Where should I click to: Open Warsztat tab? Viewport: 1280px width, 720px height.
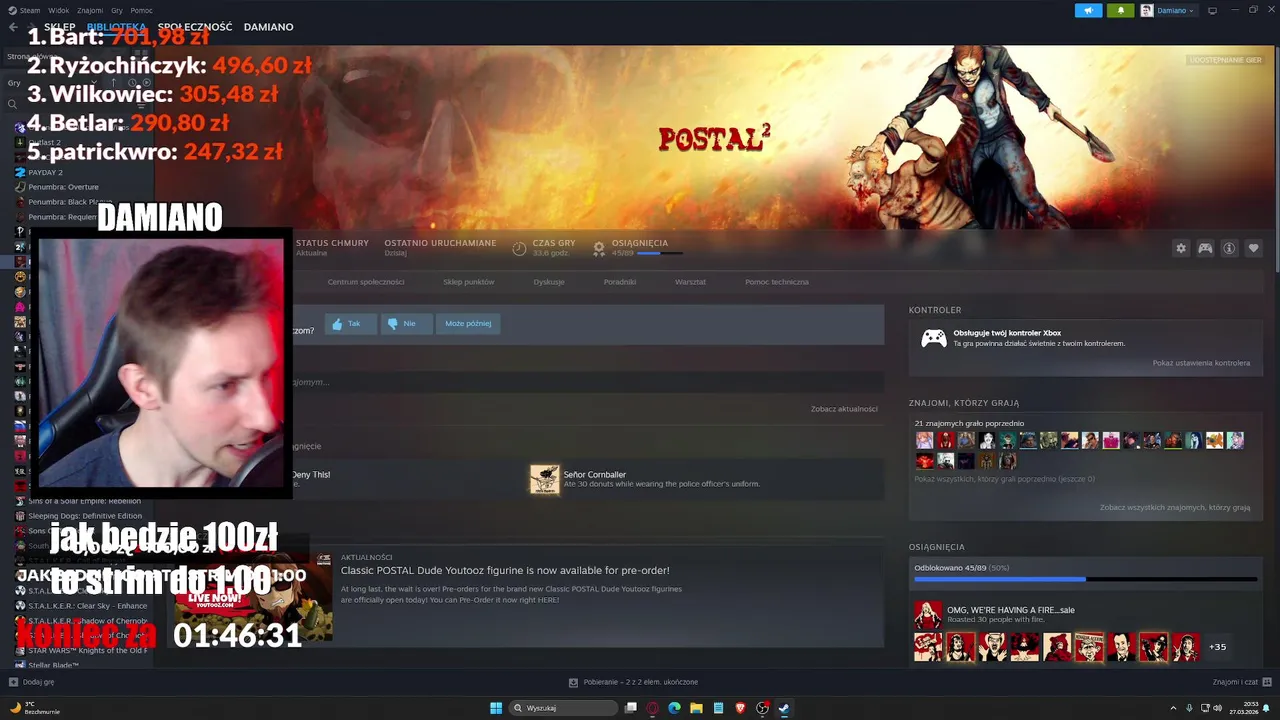tap(690, 282)
